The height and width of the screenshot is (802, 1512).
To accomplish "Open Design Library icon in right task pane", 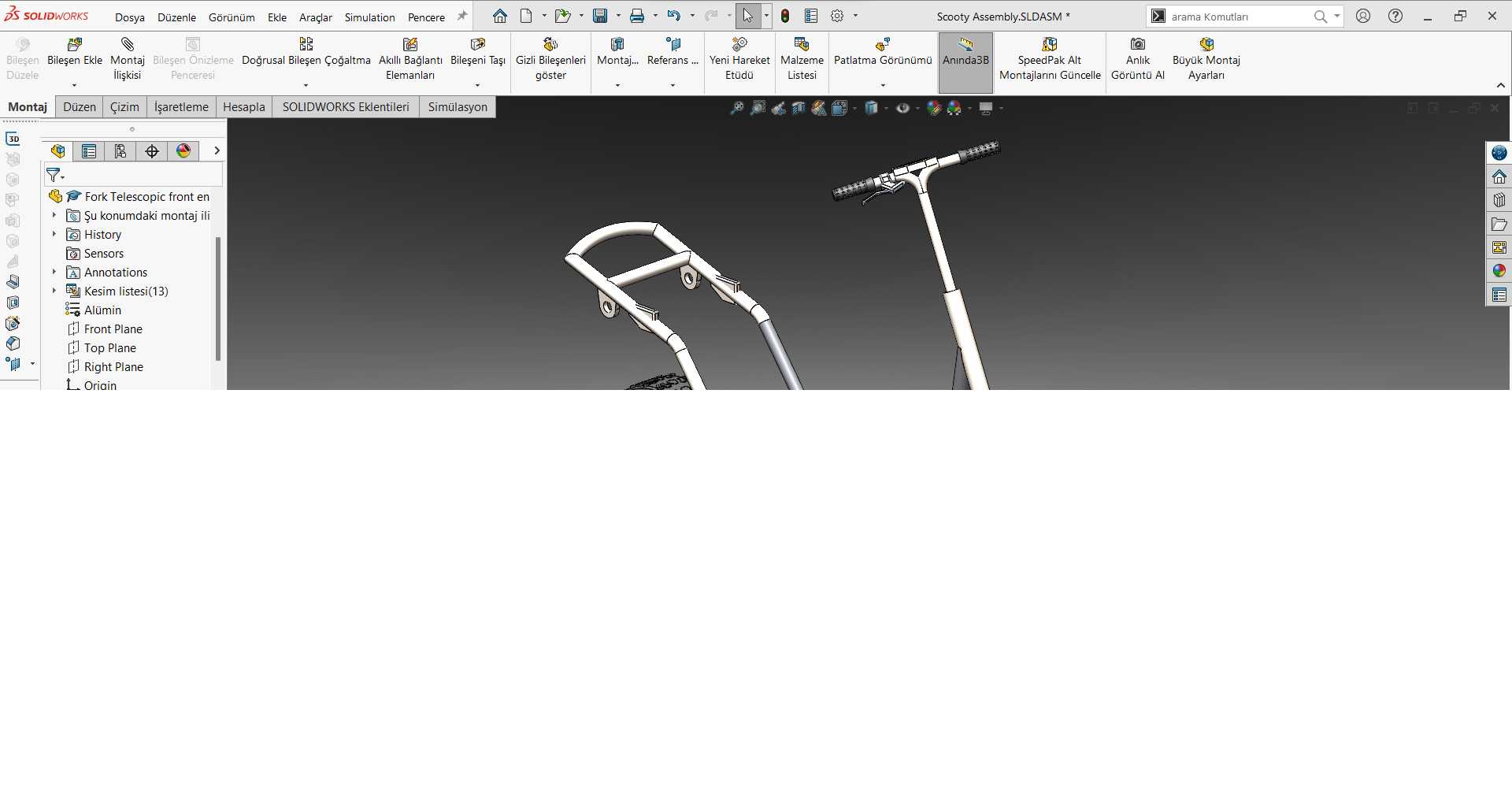I will [x=1499, y=200].
